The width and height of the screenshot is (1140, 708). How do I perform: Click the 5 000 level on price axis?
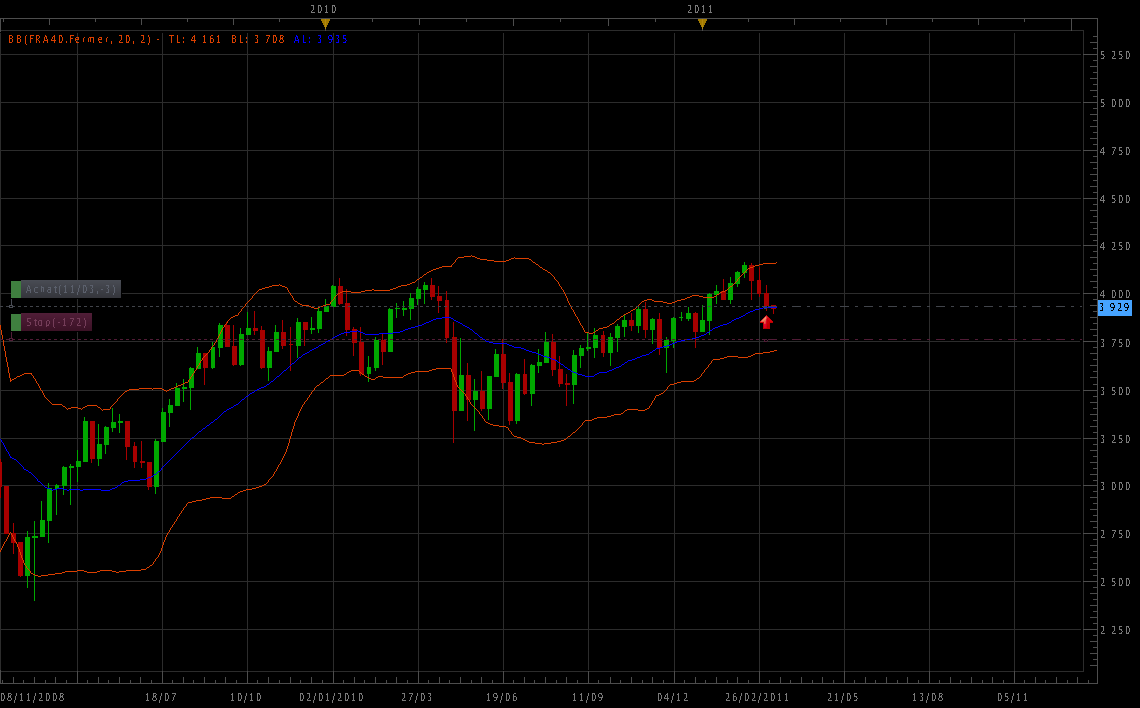1115,103
